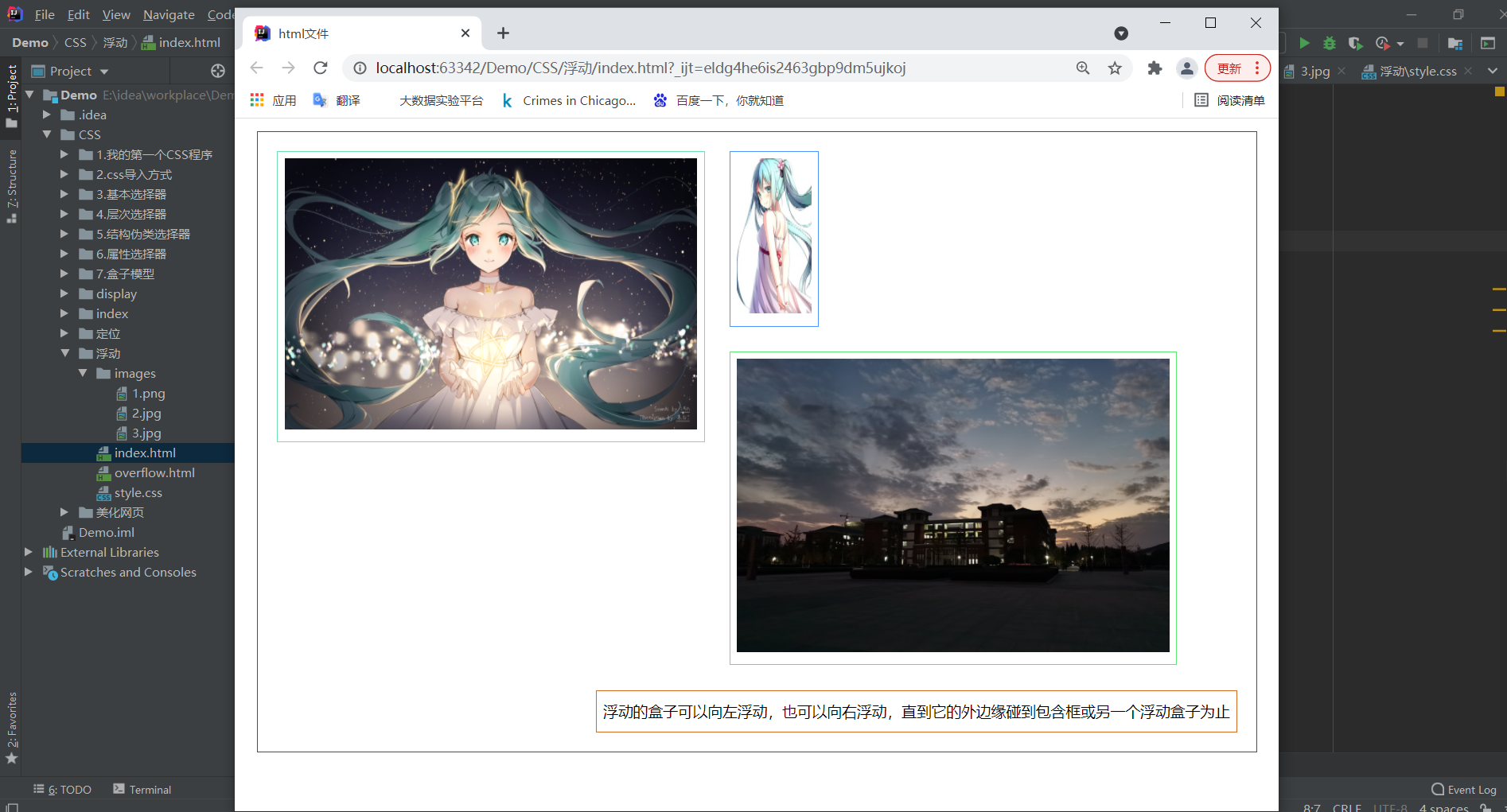The image size is (1507, 812).
Task: Expand the 7.盒子模型 folder
Action: click(x=64, y=274)
